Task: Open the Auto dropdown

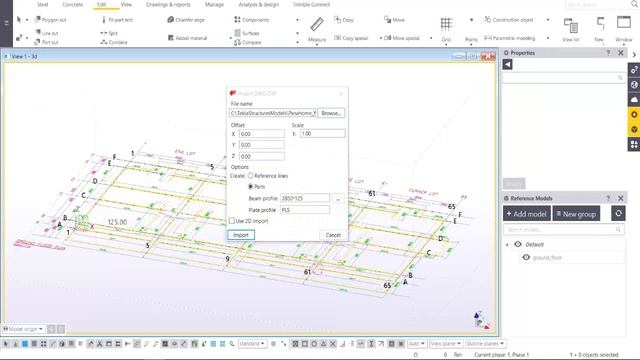Action: click(x=417, y=344)
